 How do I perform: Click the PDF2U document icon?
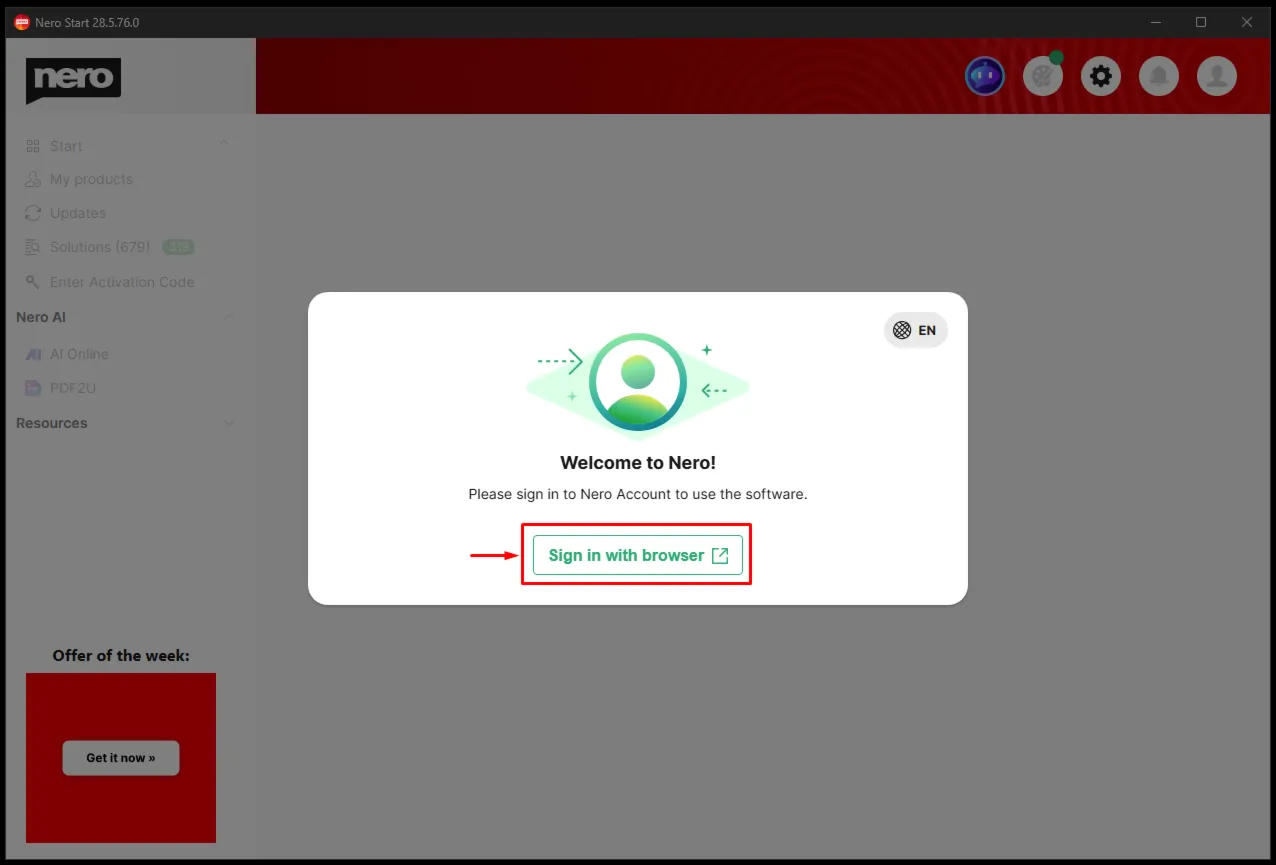click(x=33, y=388)
